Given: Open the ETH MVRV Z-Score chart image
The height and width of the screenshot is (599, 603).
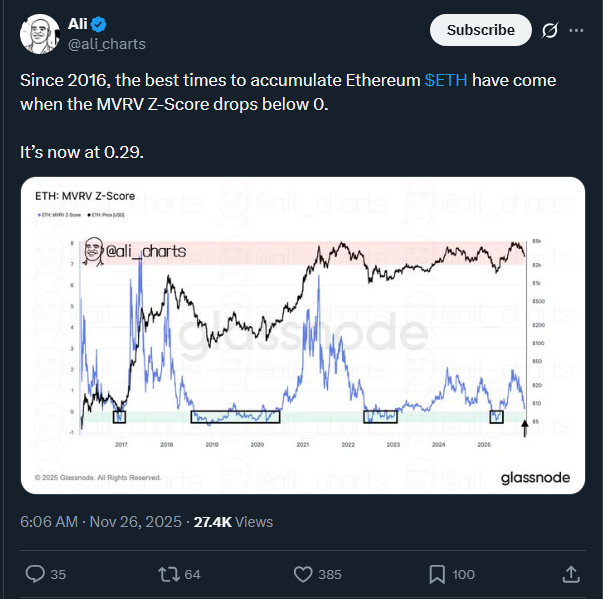Looking at the screenshot, I should [x=302, y=335].
